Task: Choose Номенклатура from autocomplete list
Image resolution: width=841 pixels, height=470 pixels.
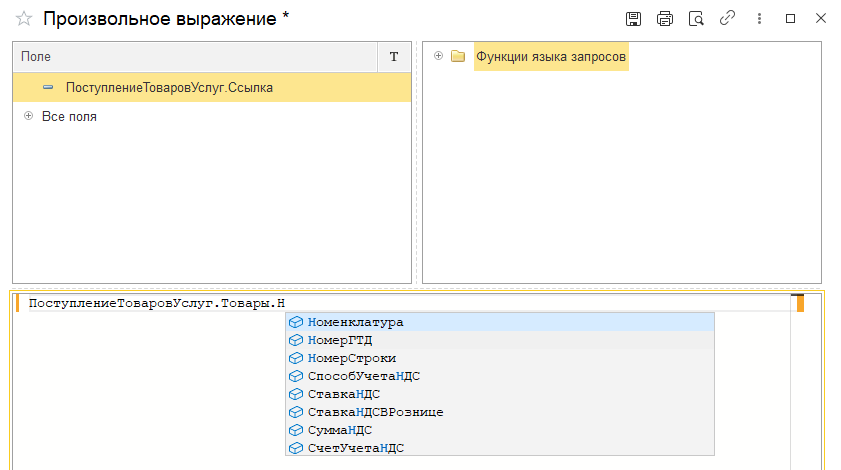Action: coord(500,322)
